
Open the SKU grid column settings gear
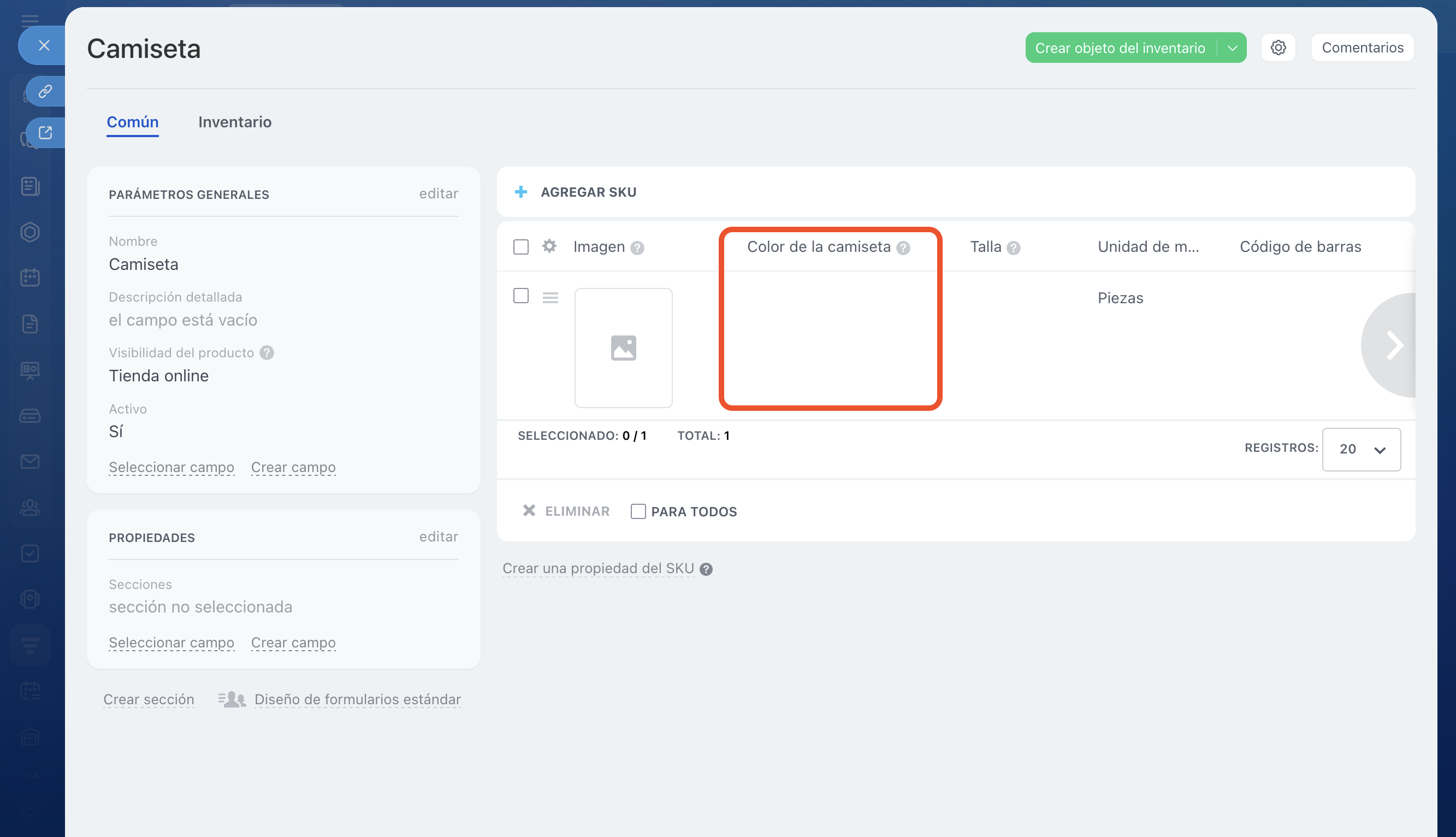tap(549, 246)
